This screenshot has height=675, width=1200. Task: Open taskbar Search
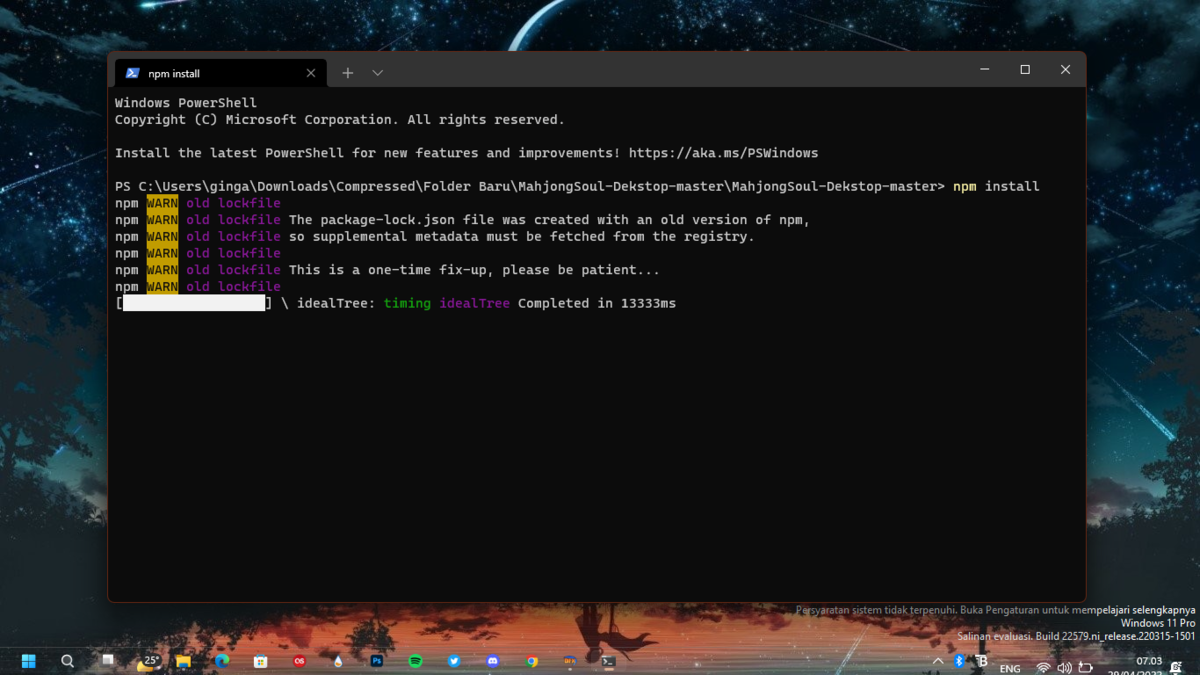(x=67, y=661)
